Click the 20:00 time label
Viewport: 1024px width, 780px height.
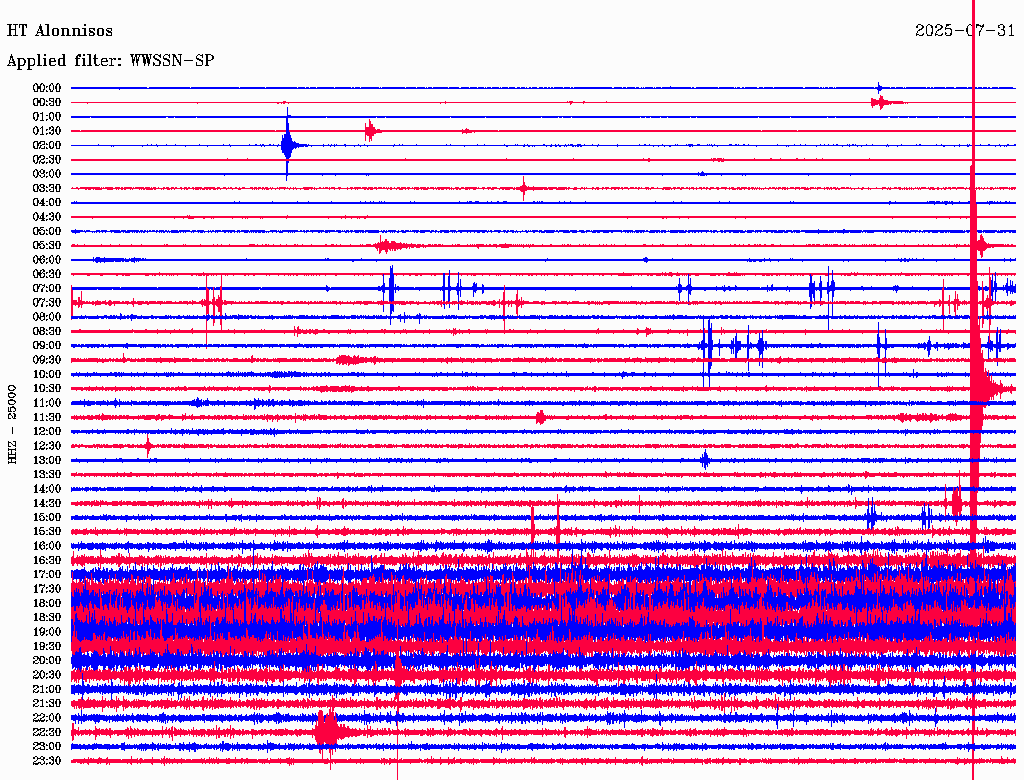pos(47,660)
